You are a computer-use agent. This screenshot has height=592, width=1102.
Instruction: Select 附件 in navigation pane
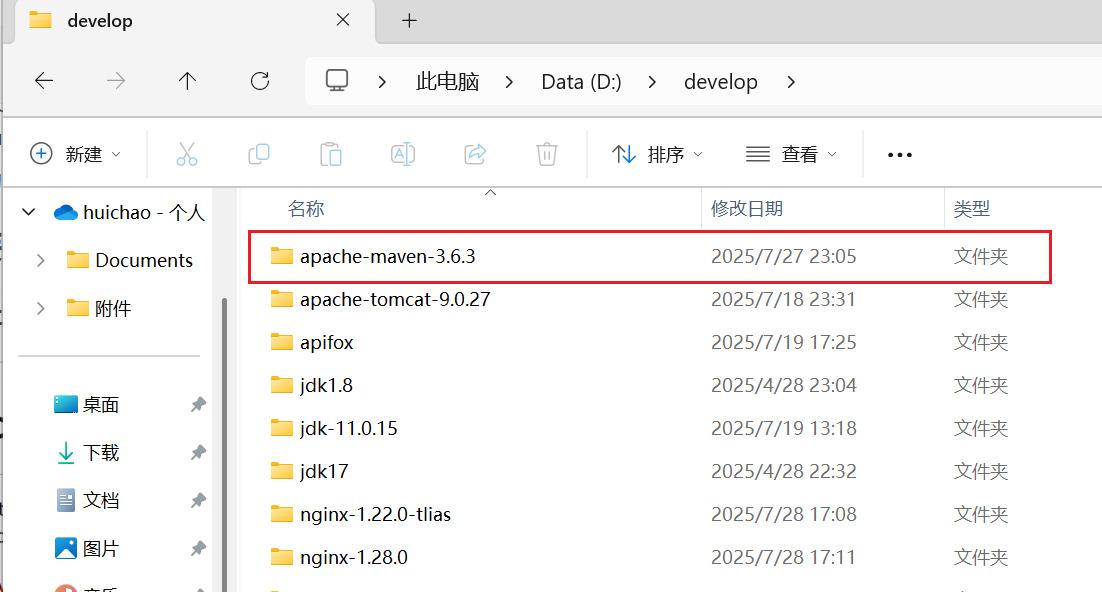[99, 308]
